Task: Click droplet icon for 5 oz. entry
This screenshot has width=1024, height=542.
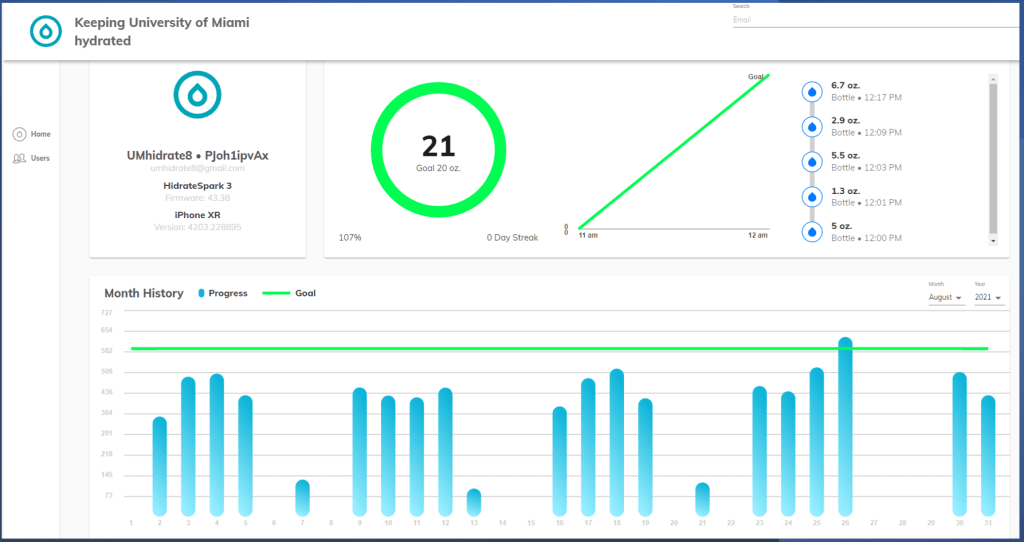Action: [812, 232]
